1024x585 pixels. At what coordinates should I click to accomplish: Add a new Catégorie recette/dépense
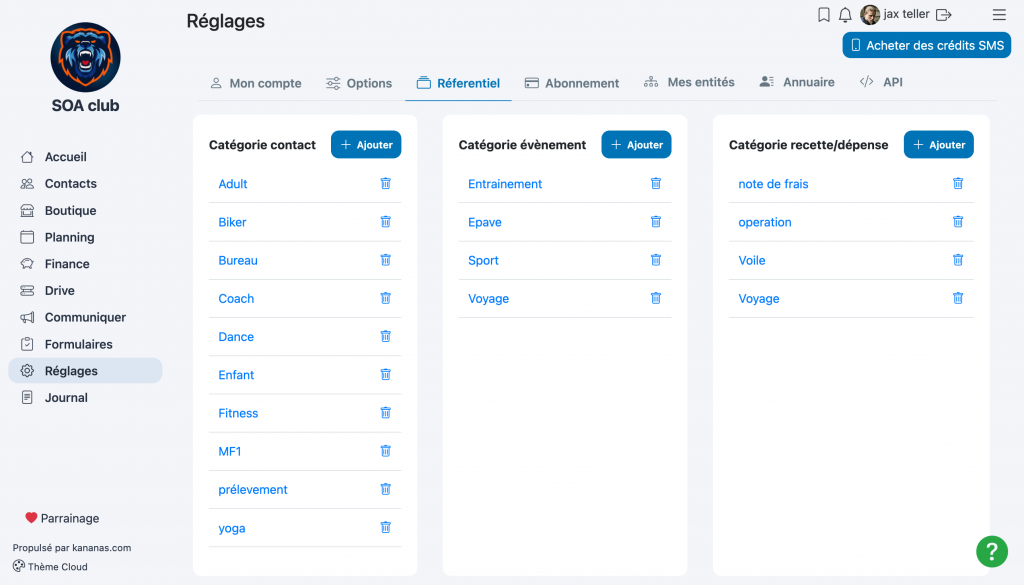pyautogui.click(x=938, y=144)
